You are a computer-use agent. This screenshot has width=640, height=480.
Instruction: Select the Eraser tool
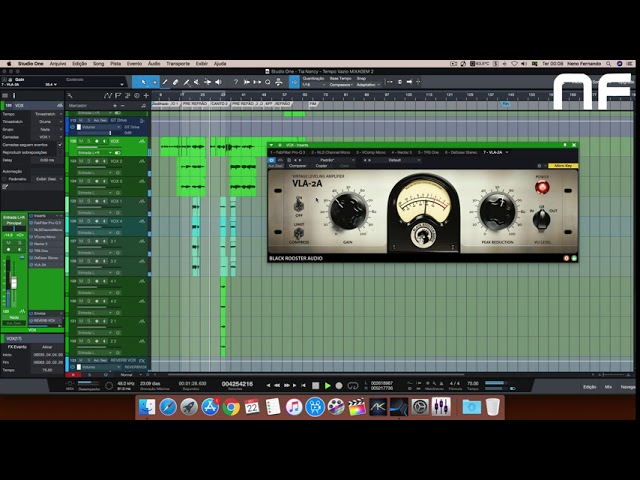pyautogui.click(x=176, y=82)
